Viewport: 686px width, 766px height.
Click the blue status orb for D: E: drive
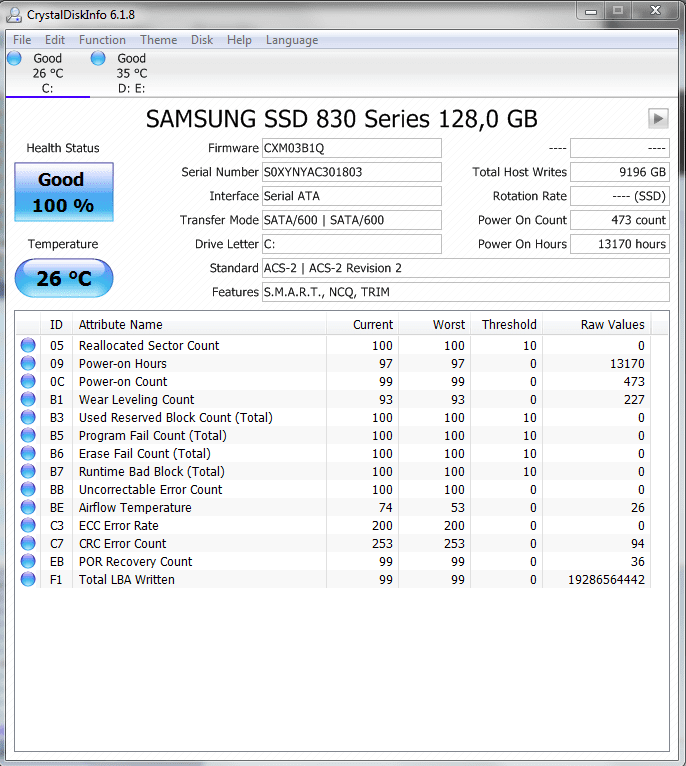(x=98, y=58)
